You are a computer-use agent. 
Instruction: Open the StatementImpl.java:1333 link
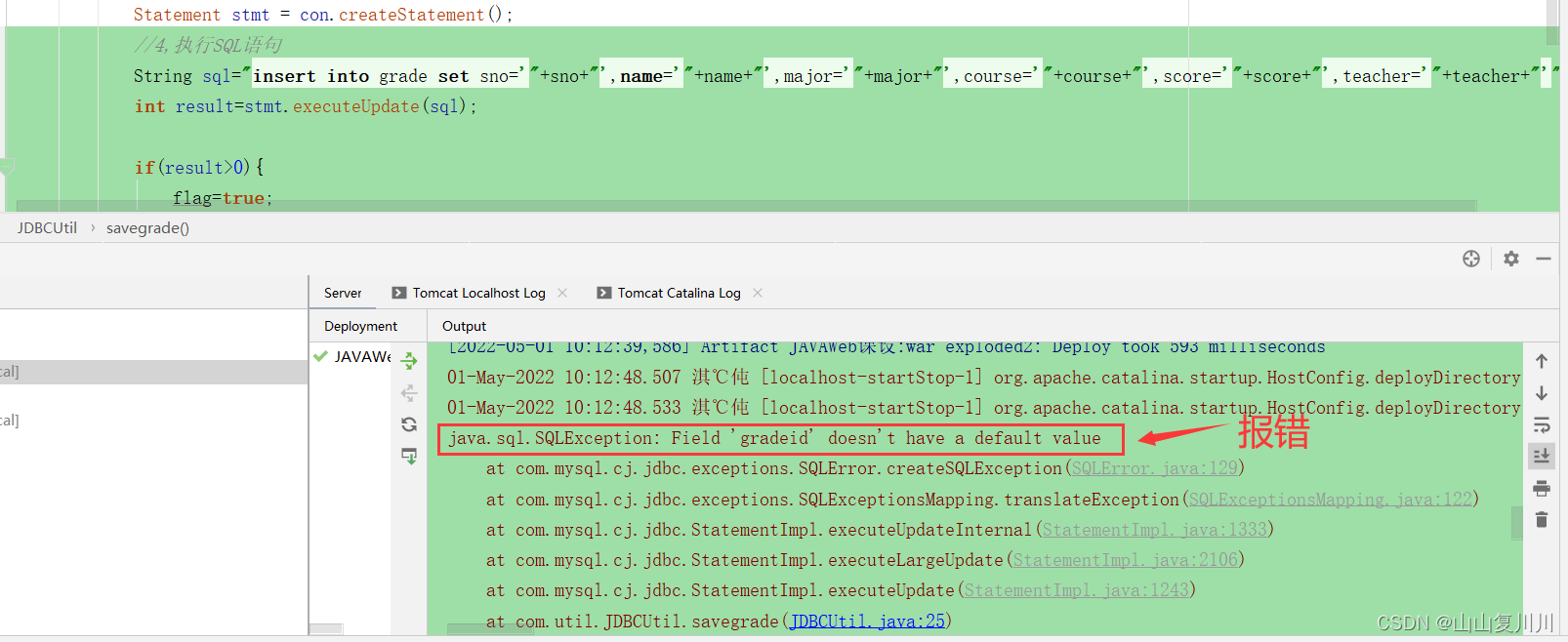(x=1154, y=530)
